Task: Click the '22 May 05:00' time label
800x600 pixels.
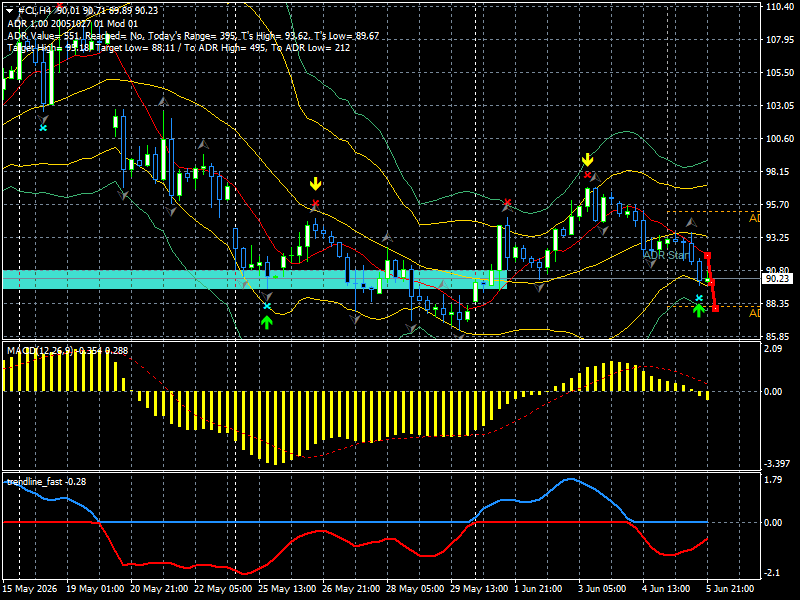Action: point(223,589)
